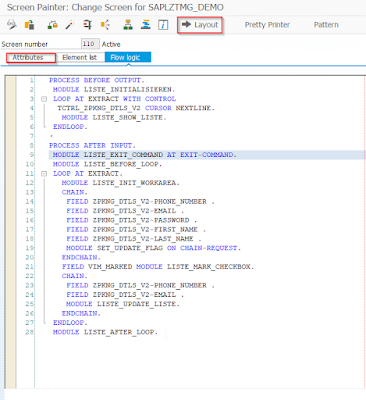Click the Pattern button
This screenshot has width=366, height=400.
[326, 25]
